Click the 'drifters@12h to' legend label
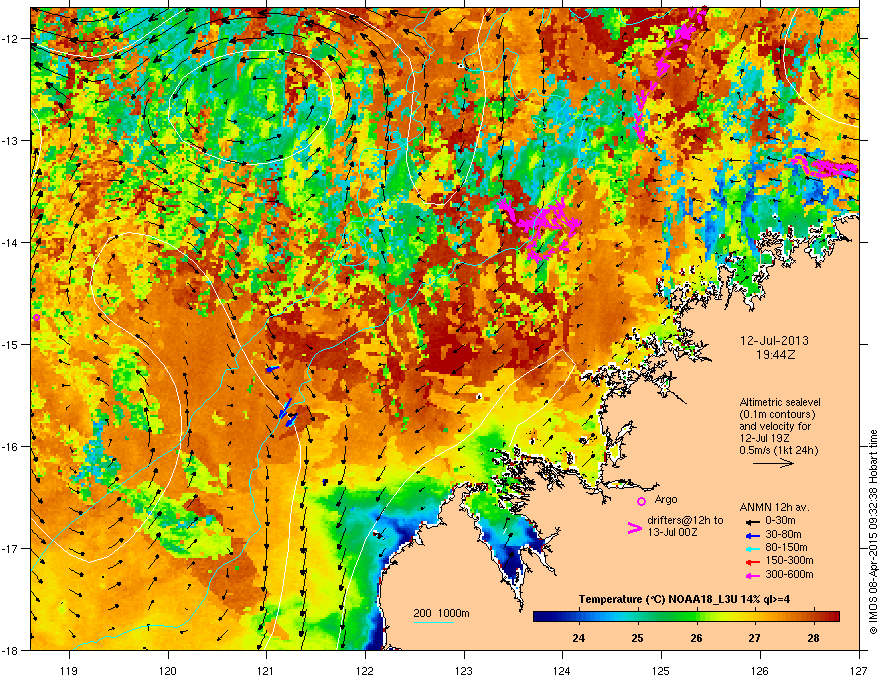This screenshot has height=680, width=880. coord(685,520)
